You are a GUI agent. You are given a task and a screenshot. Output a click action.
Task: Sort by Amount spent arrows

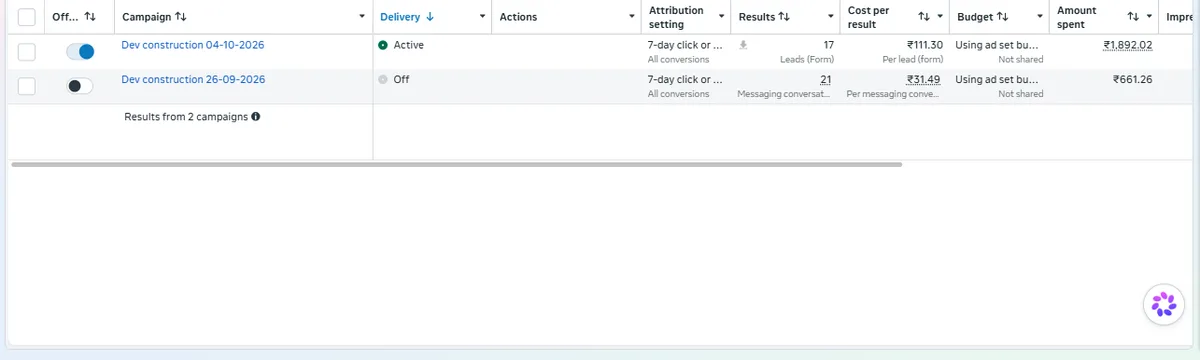pyautogui.click(x=1133, y=17)
